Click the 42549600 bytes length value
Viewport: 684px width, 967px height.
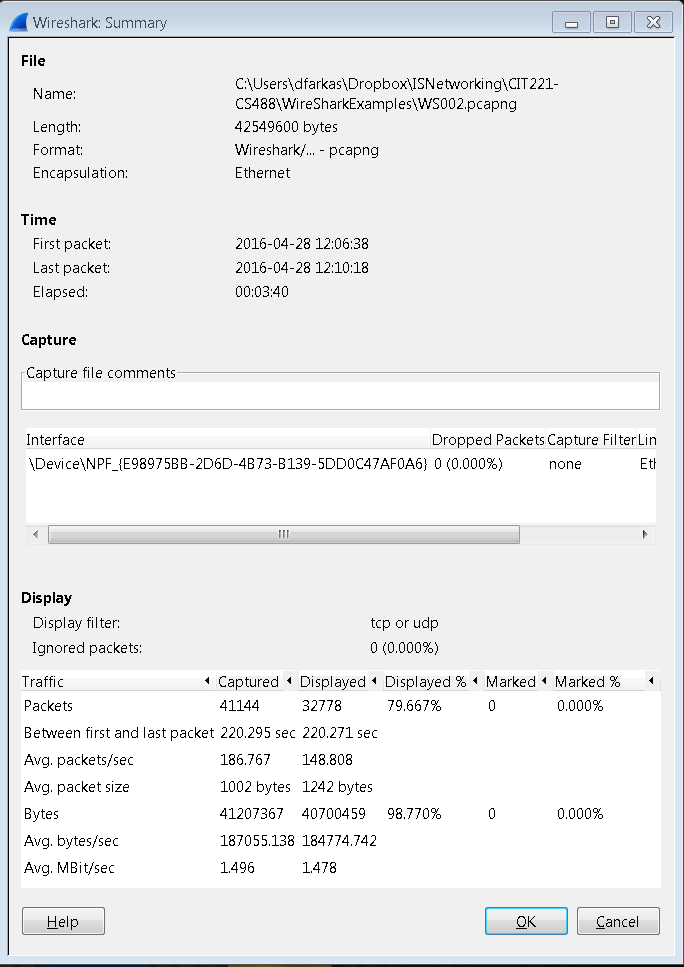[286, 127]
